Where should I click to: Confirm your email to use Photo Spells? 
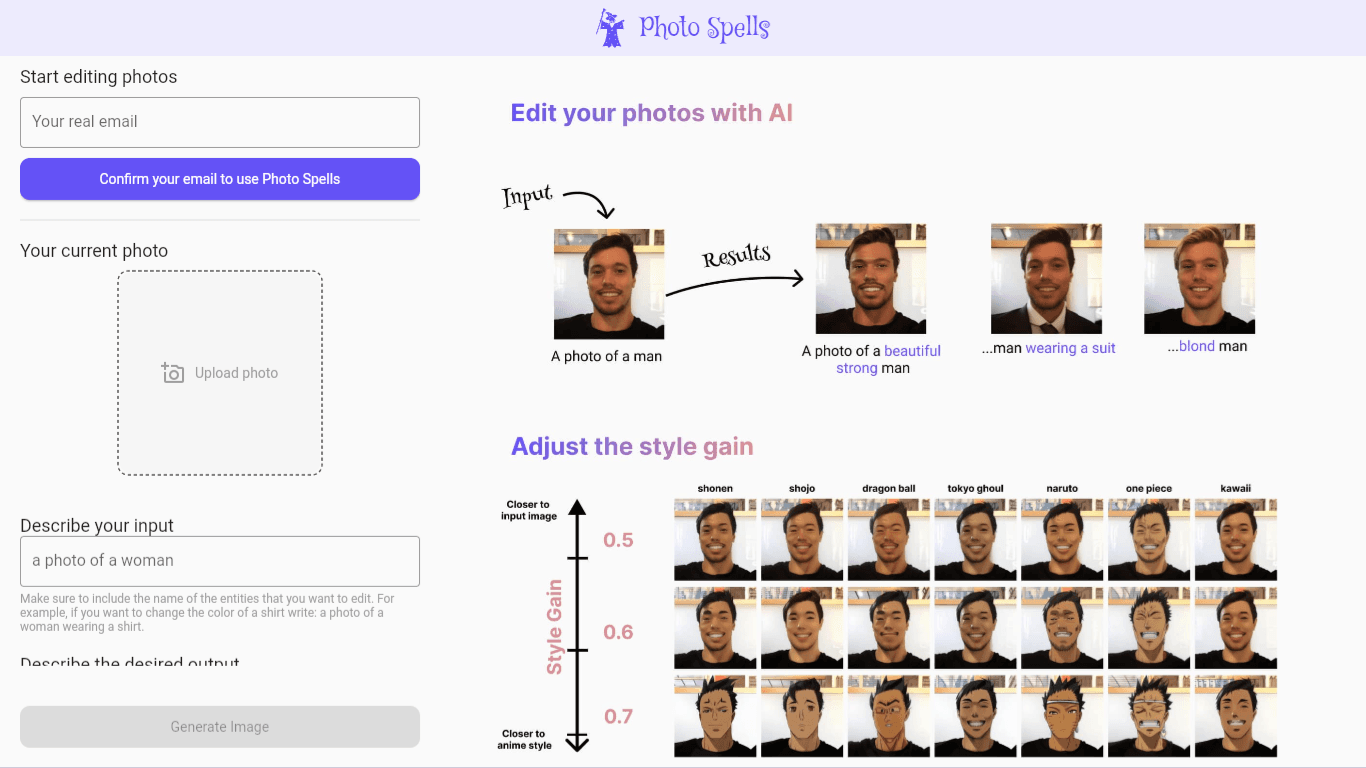click(x=220, y=179)
